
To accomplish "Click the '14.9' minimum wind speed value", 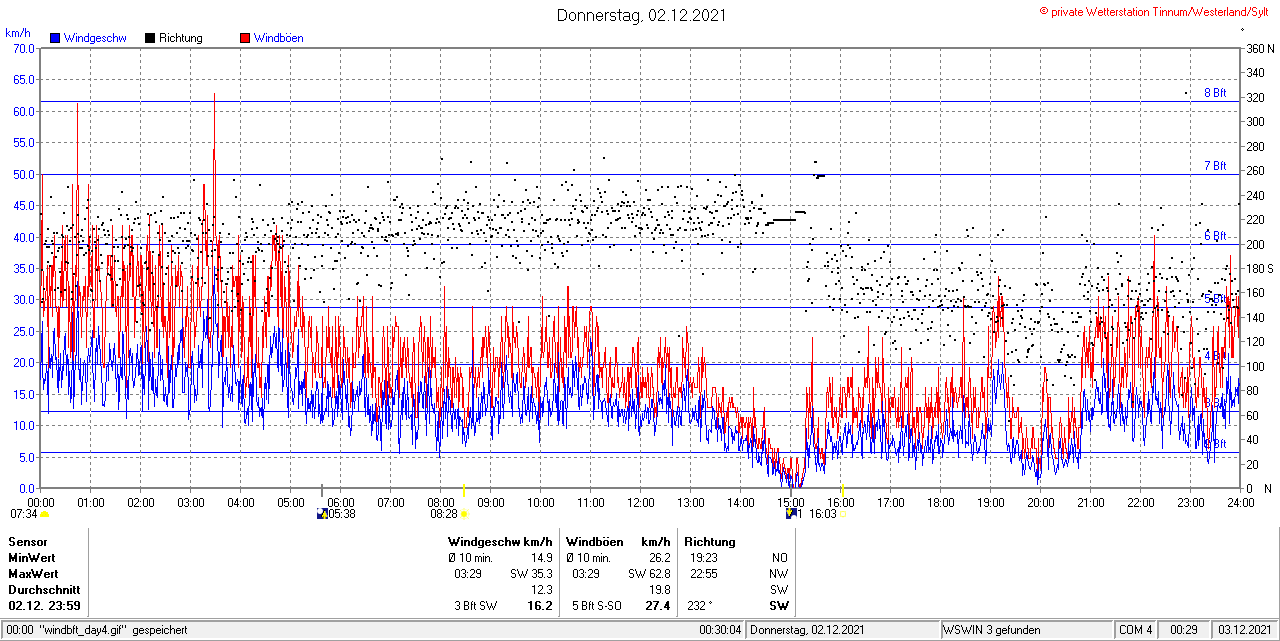I will 541,557.
